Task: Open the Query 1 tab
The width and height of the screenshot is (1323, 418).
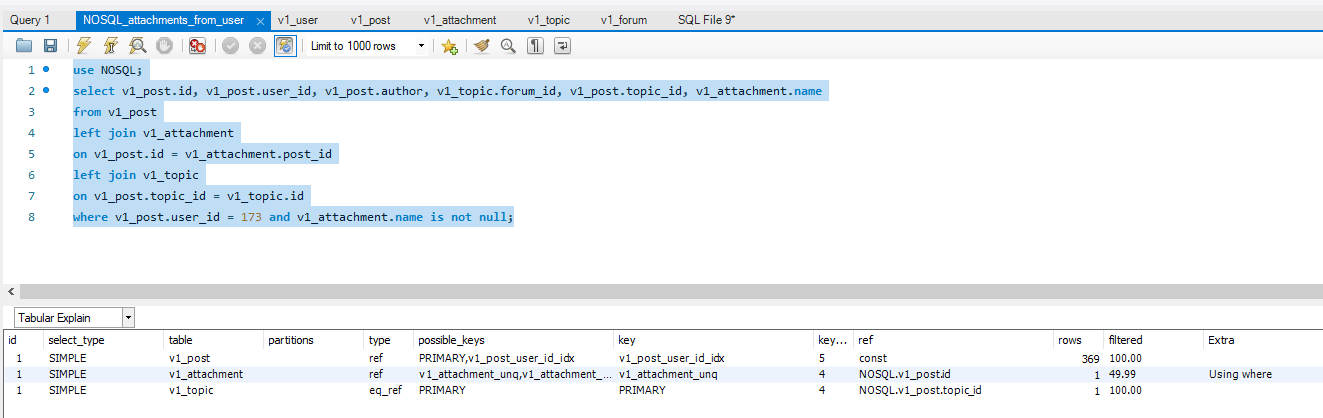Action: point(30,20)
